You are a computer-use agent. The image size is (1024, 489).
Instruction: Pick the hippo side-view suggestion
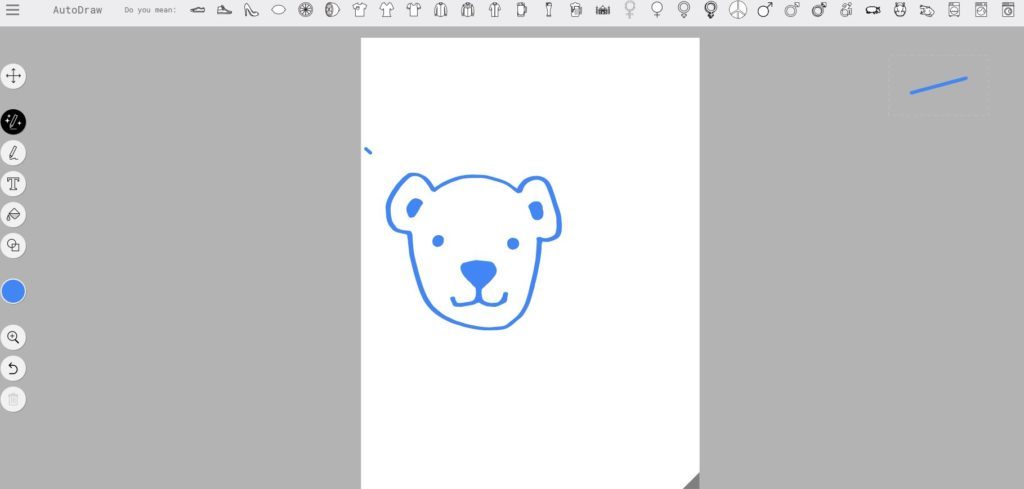pyautogui.click(x=873, y=10)
